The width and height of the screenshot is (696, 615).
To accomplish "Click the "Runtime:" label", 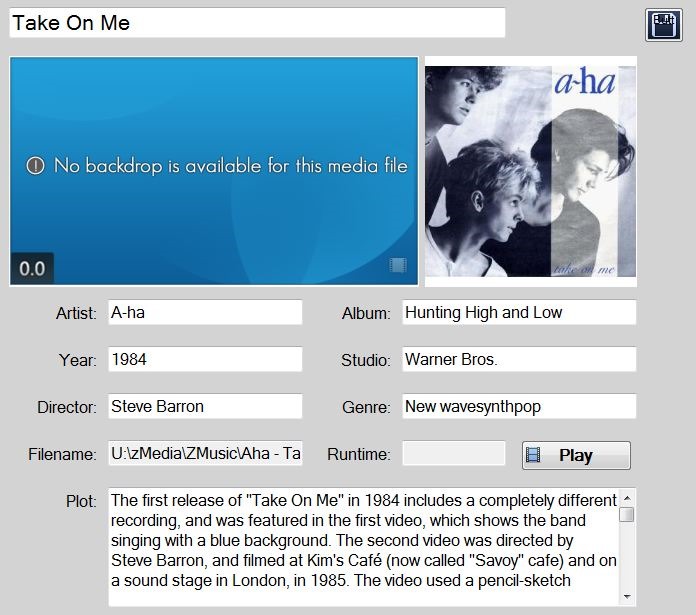I will (x=359, y=454).
